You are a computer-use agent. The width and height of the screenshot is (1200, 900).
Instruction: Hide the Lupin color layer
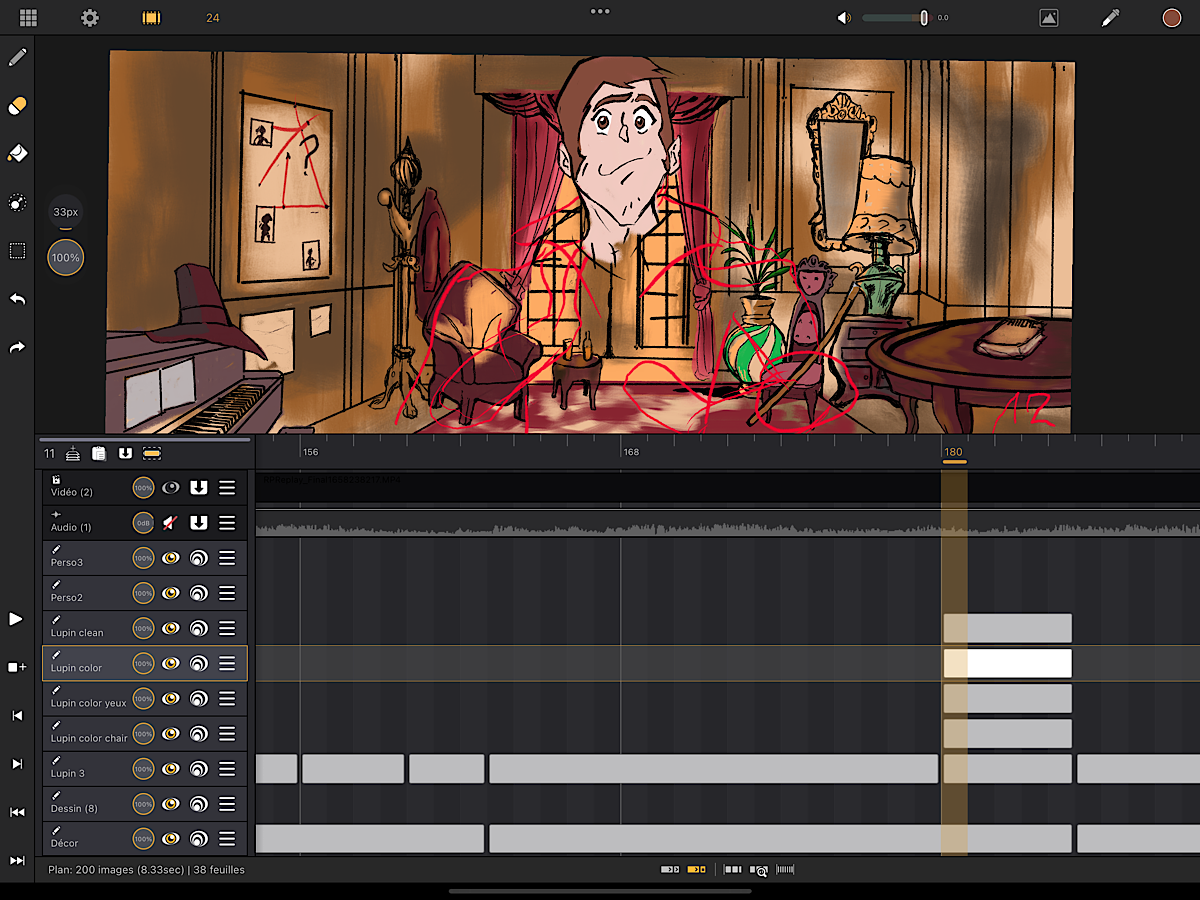tap(171, 663)
